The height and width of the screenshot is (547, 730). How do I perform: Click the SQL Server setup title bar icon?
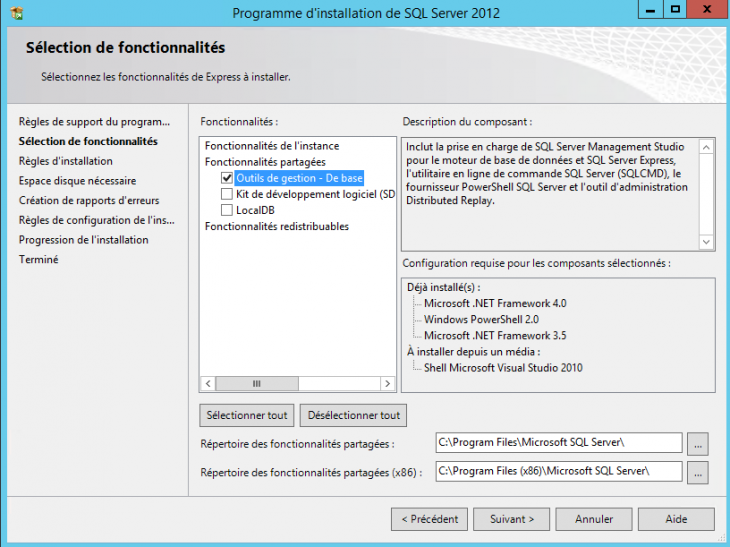click(x=17, y=13)
